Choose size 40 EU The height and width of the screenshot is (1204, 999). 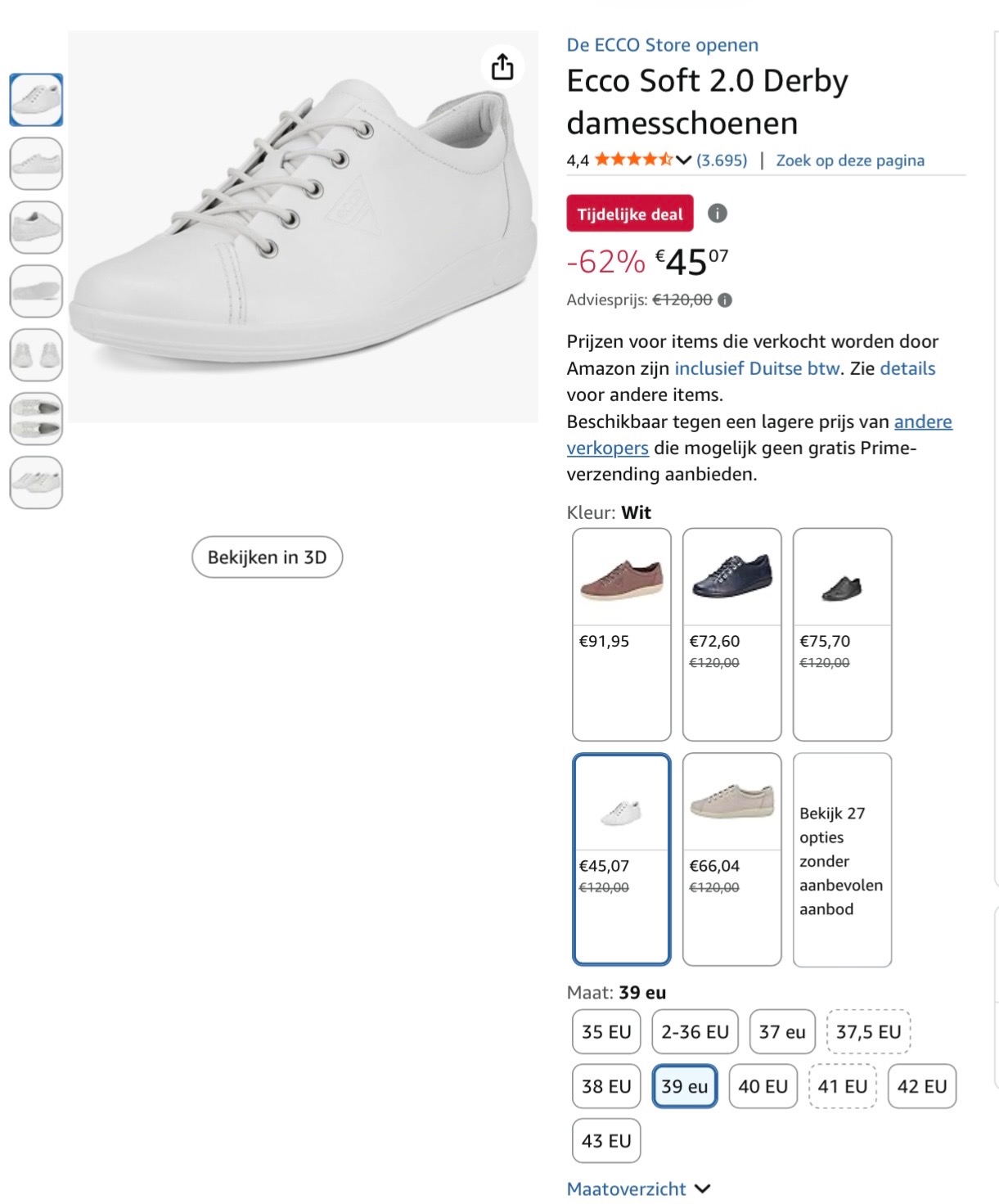point(763,1086)
